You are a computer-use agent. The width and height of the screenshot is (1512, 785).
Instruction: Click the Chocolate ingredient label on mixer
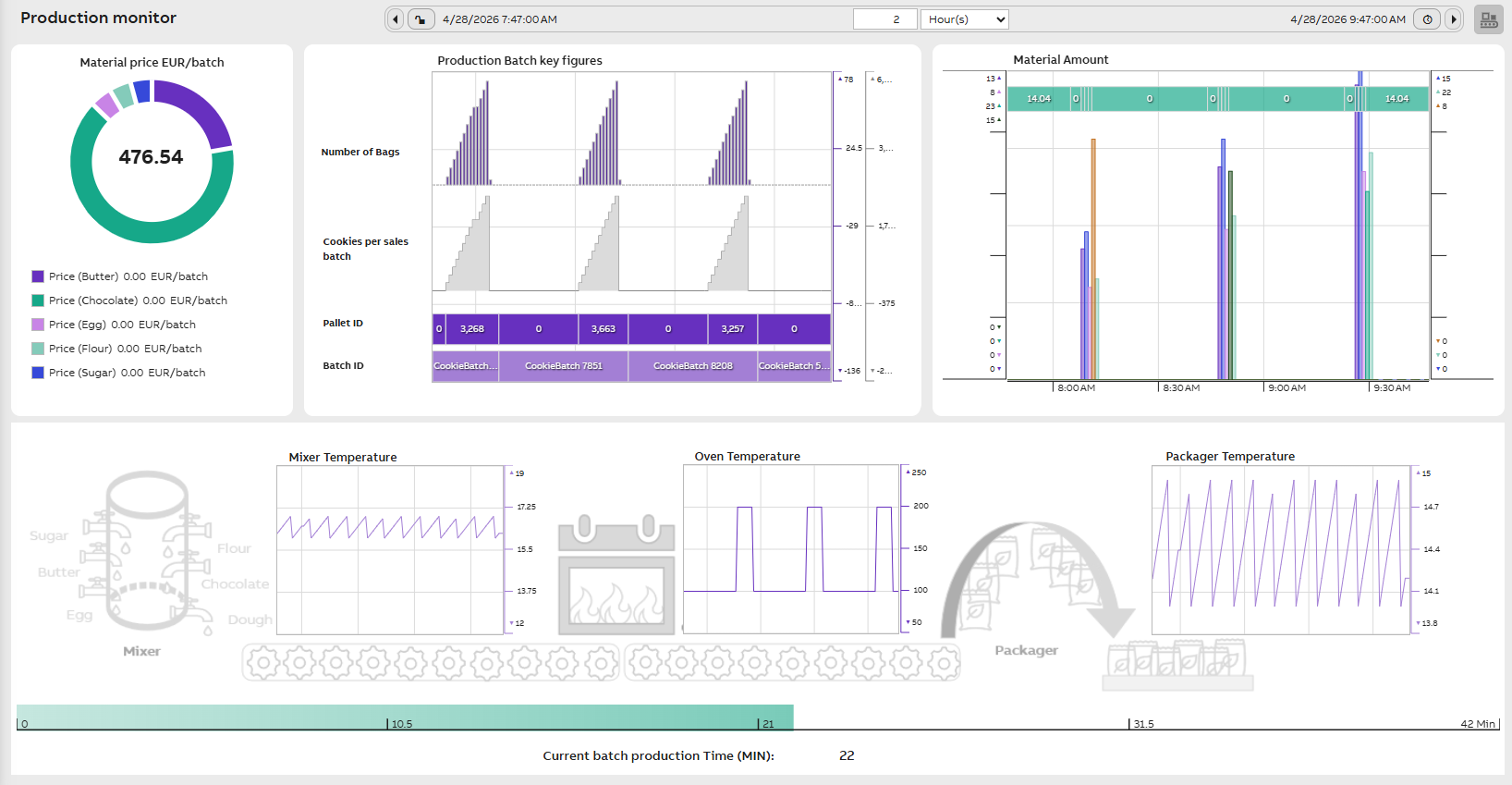tap(236, 584)
